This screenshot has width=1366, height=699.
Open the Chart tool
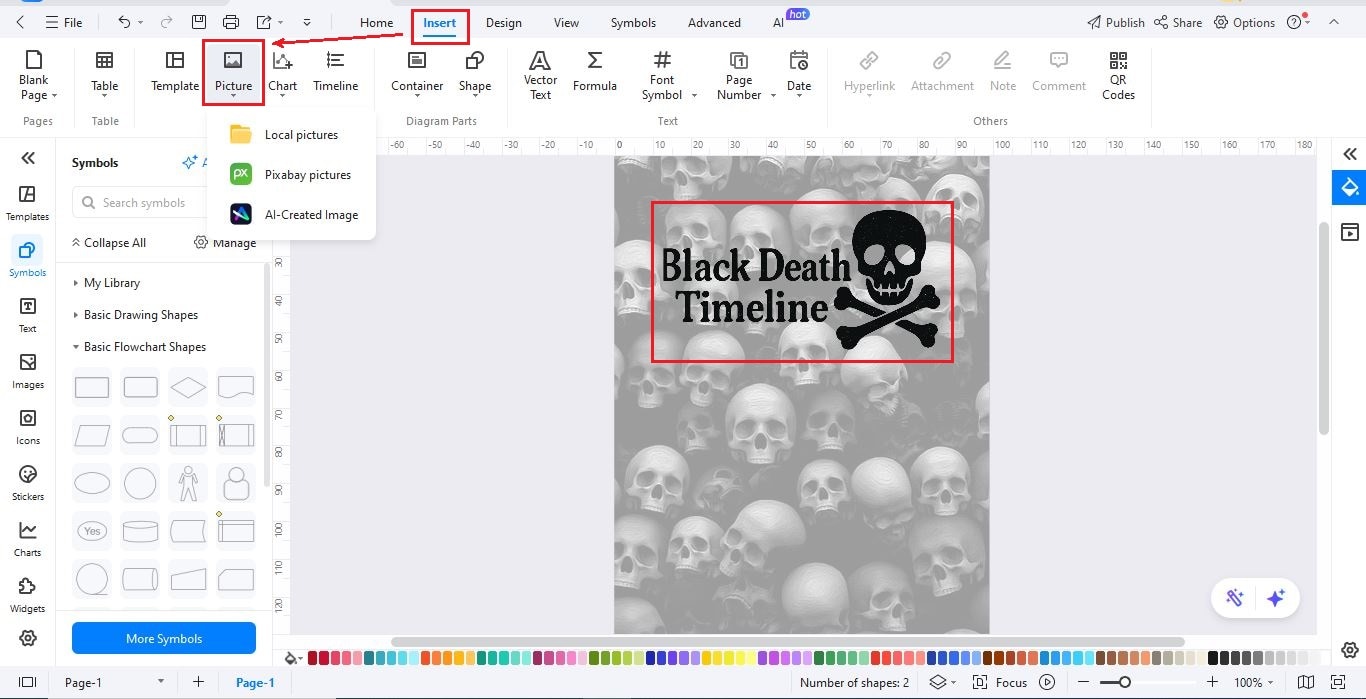[x=282, y=74]
